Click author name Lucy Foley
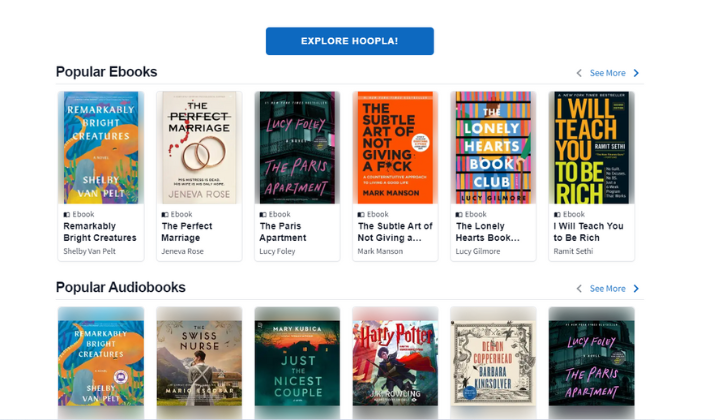The width and height of the screenshot is (715, 420). (x=277, y=251)
